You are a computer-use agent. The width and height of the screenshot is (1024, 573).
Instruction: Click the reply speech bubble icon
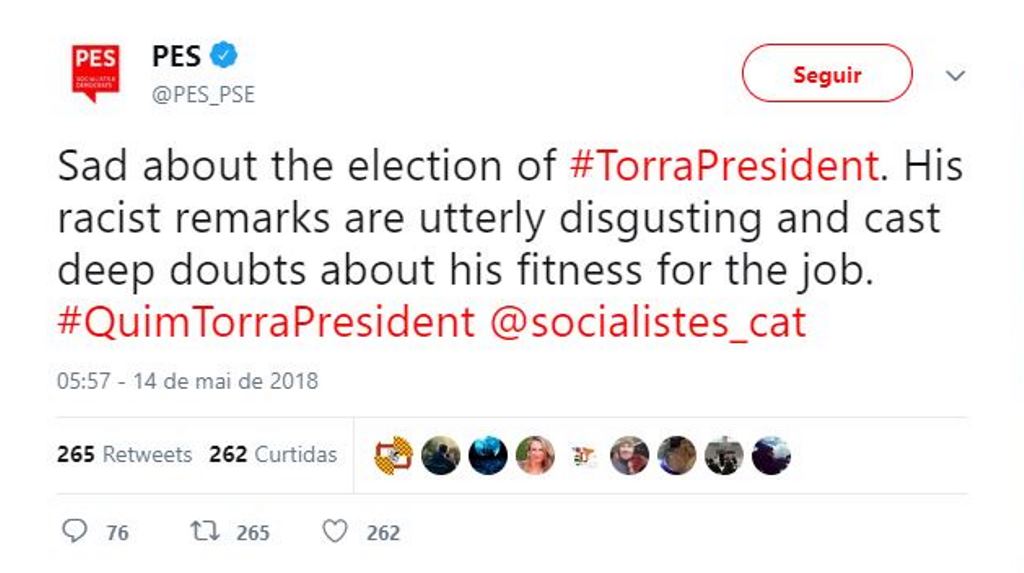click(x=74, y=531)
